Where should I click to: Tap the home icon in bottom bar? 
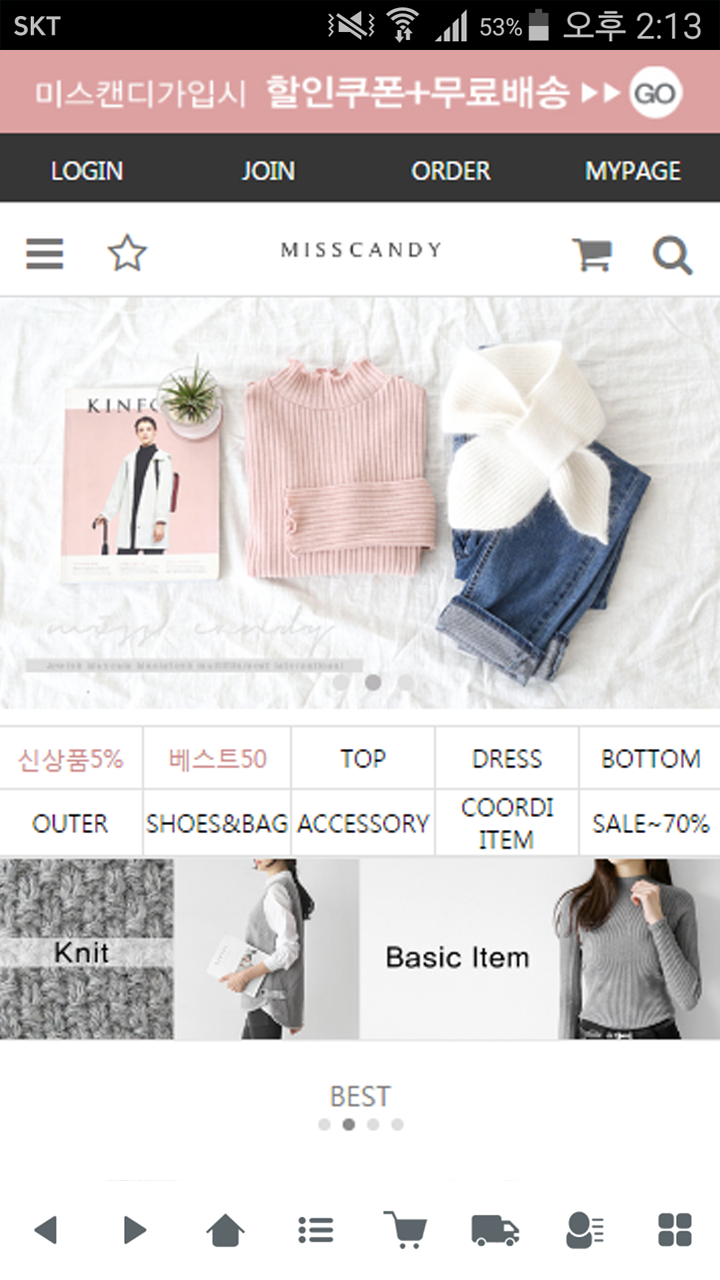pyautogui.click(x=225, y=1230)
